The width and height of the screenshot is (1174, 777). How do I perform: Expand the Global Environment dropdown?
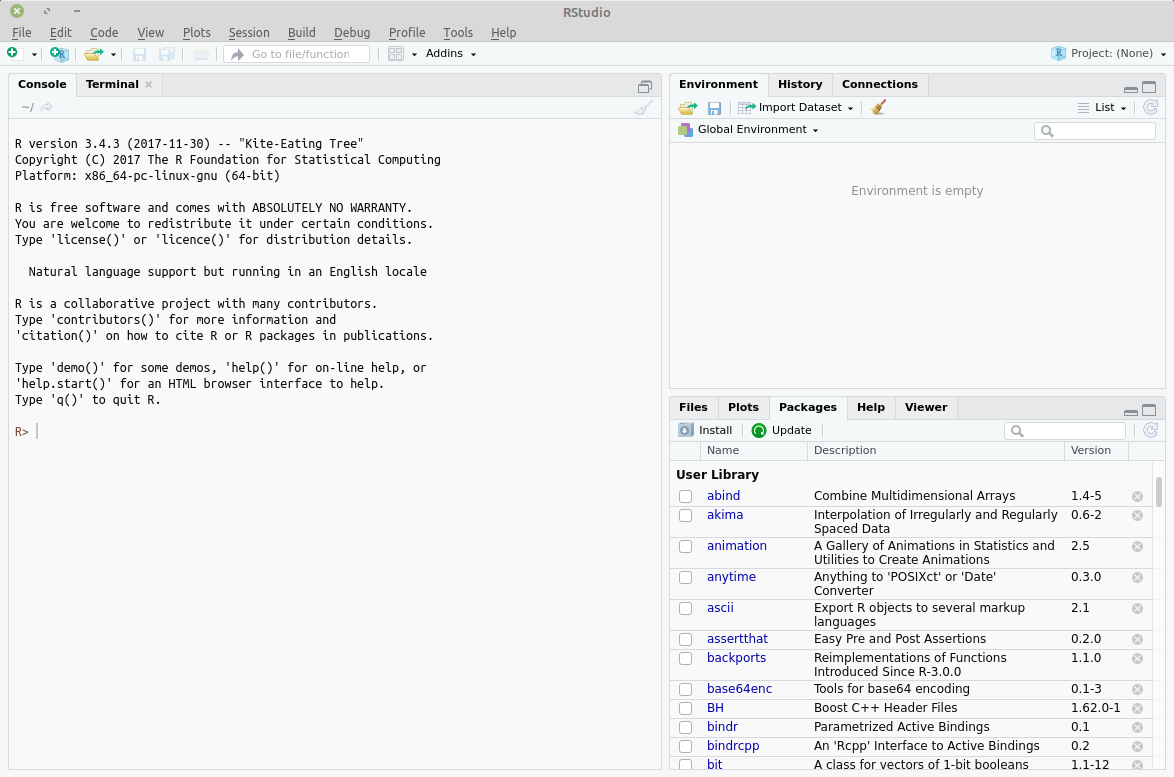tap(757, 130)
